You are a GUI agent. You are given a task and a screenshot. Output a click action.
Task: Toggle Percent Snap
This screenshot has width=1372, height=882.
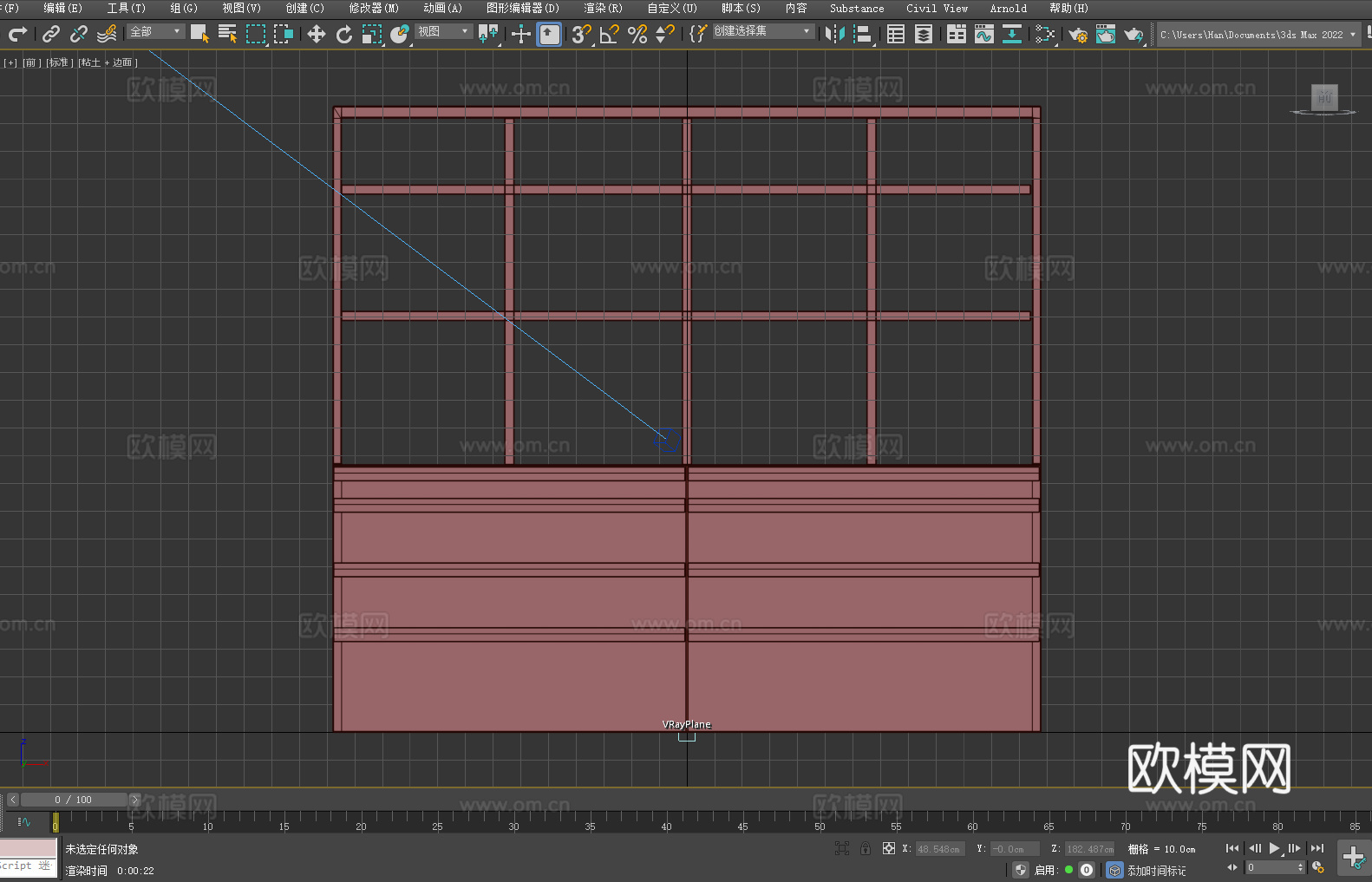click(637, 34)
